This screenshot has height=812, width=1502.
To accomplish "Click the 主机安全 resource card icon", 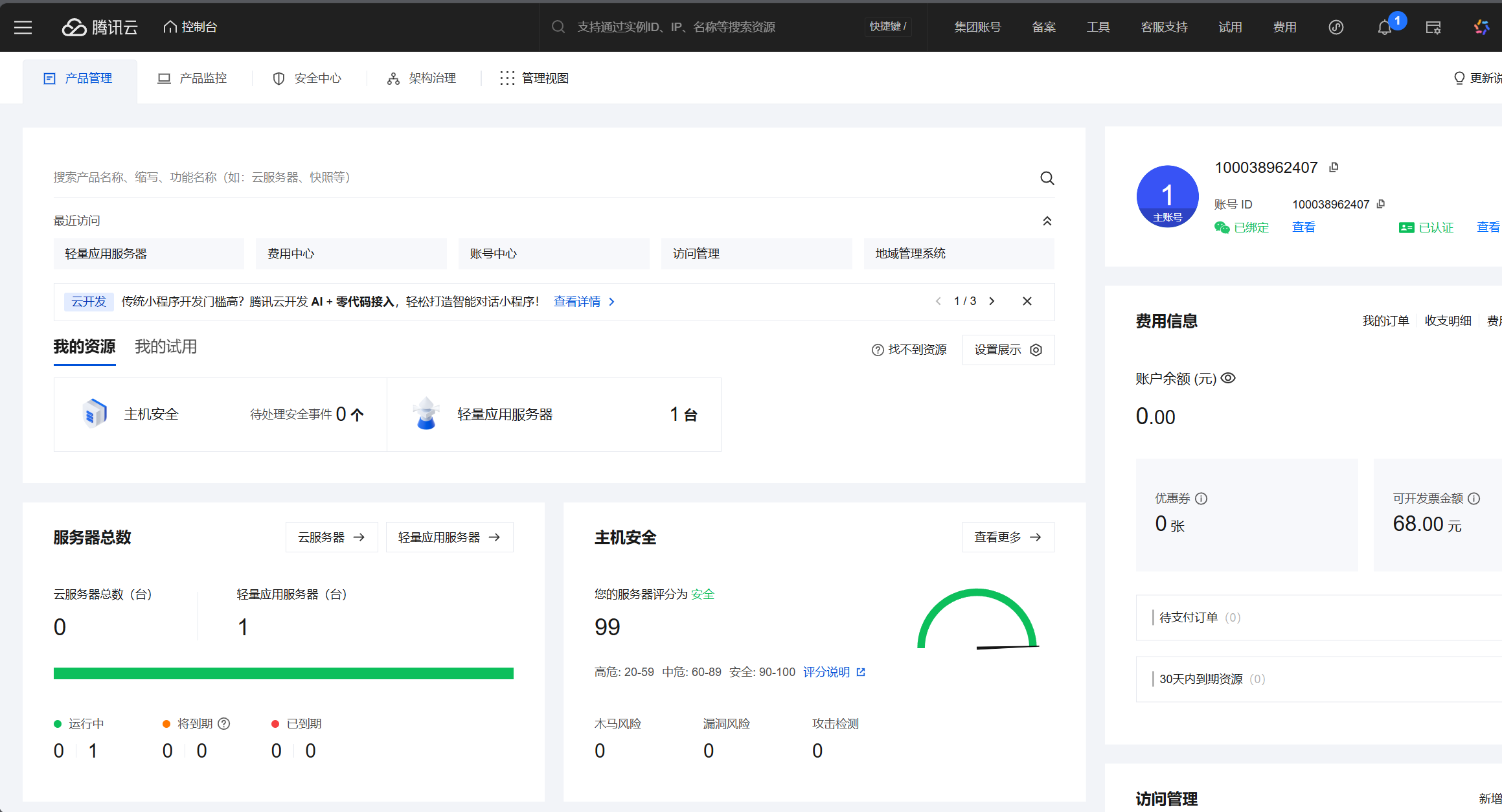I will (x=95, y=414).
